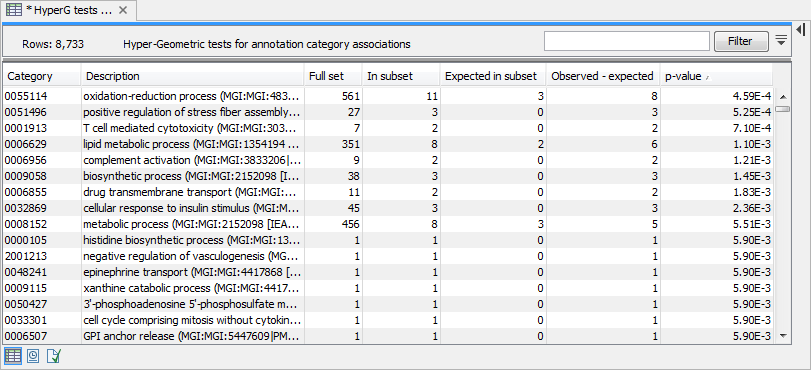Sort by the In subset column header

click(401, 76)
